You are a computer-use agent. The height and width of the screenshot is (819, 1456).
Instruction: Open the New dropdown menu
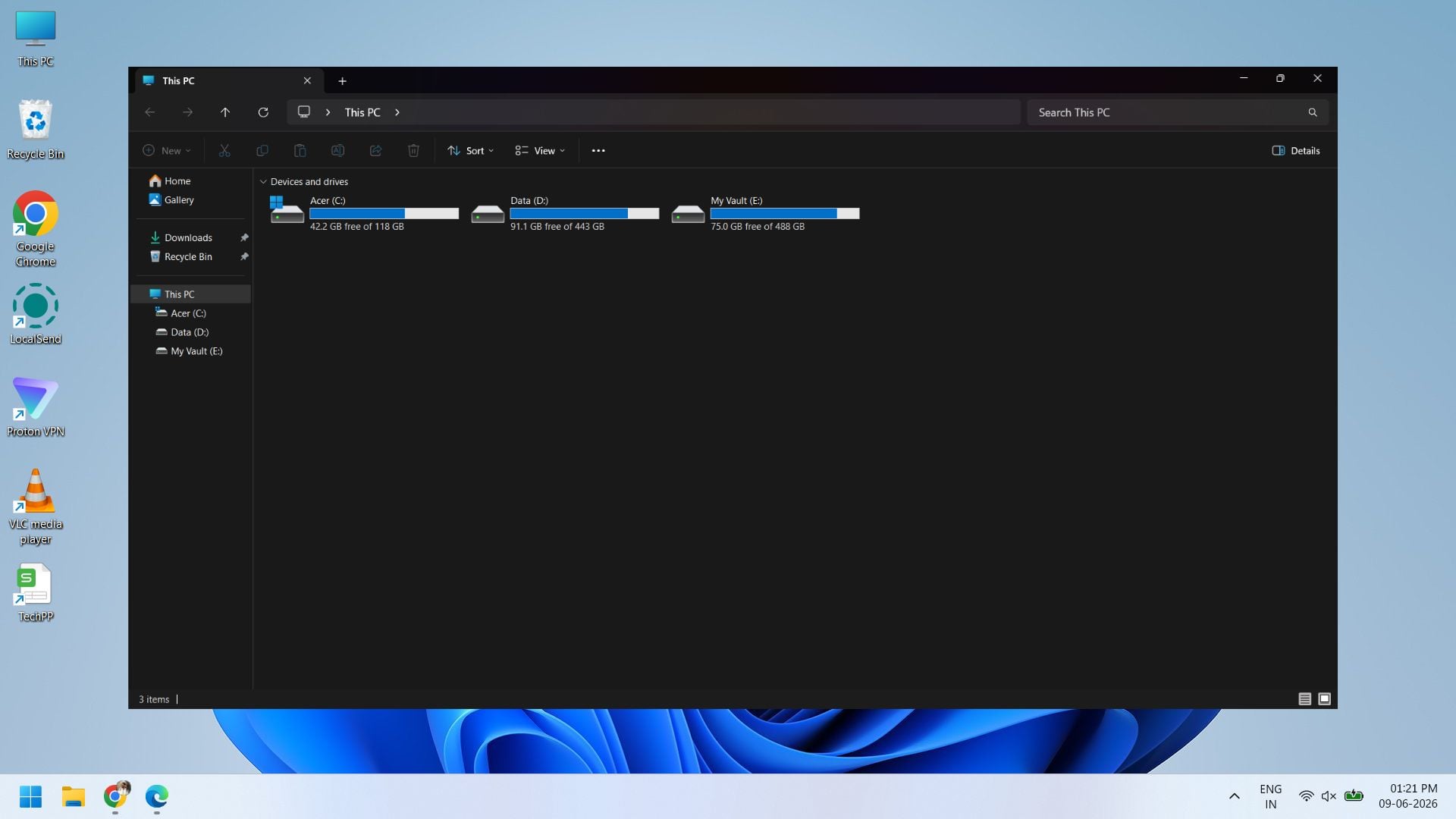coord(167,151)
